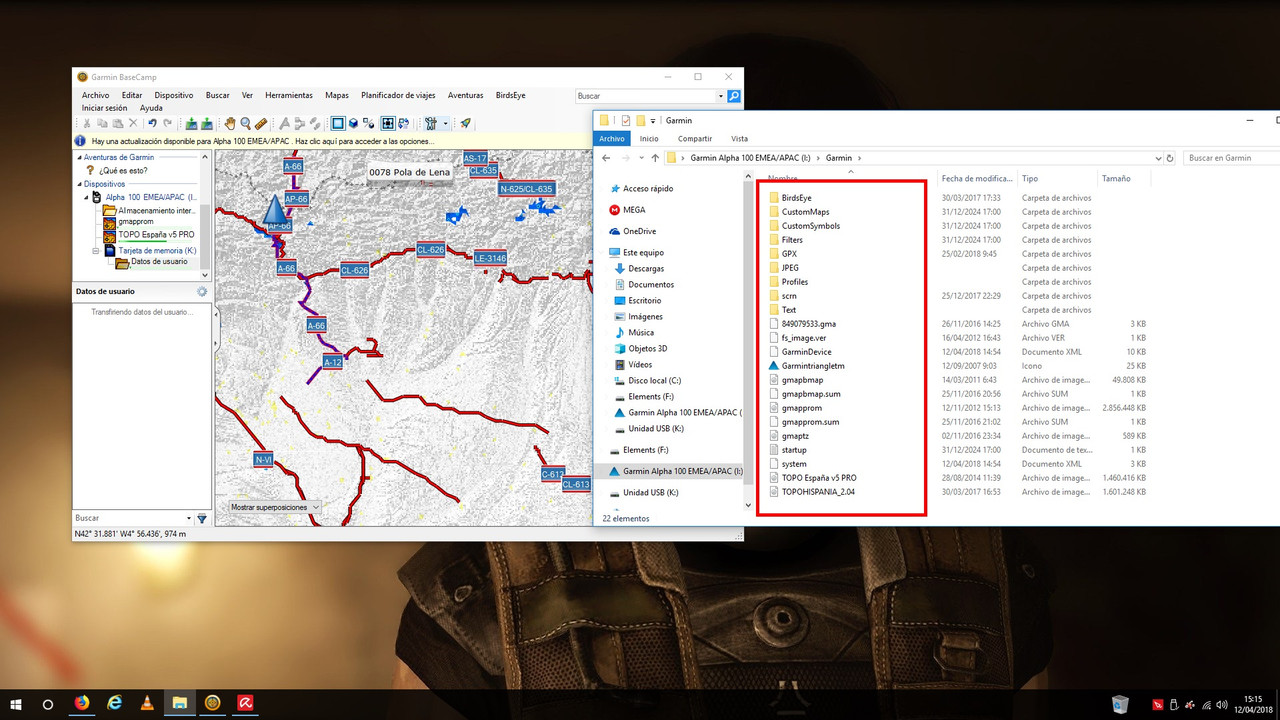
Task: Open the Herramientas menu
Action: [x=289, y=95]
